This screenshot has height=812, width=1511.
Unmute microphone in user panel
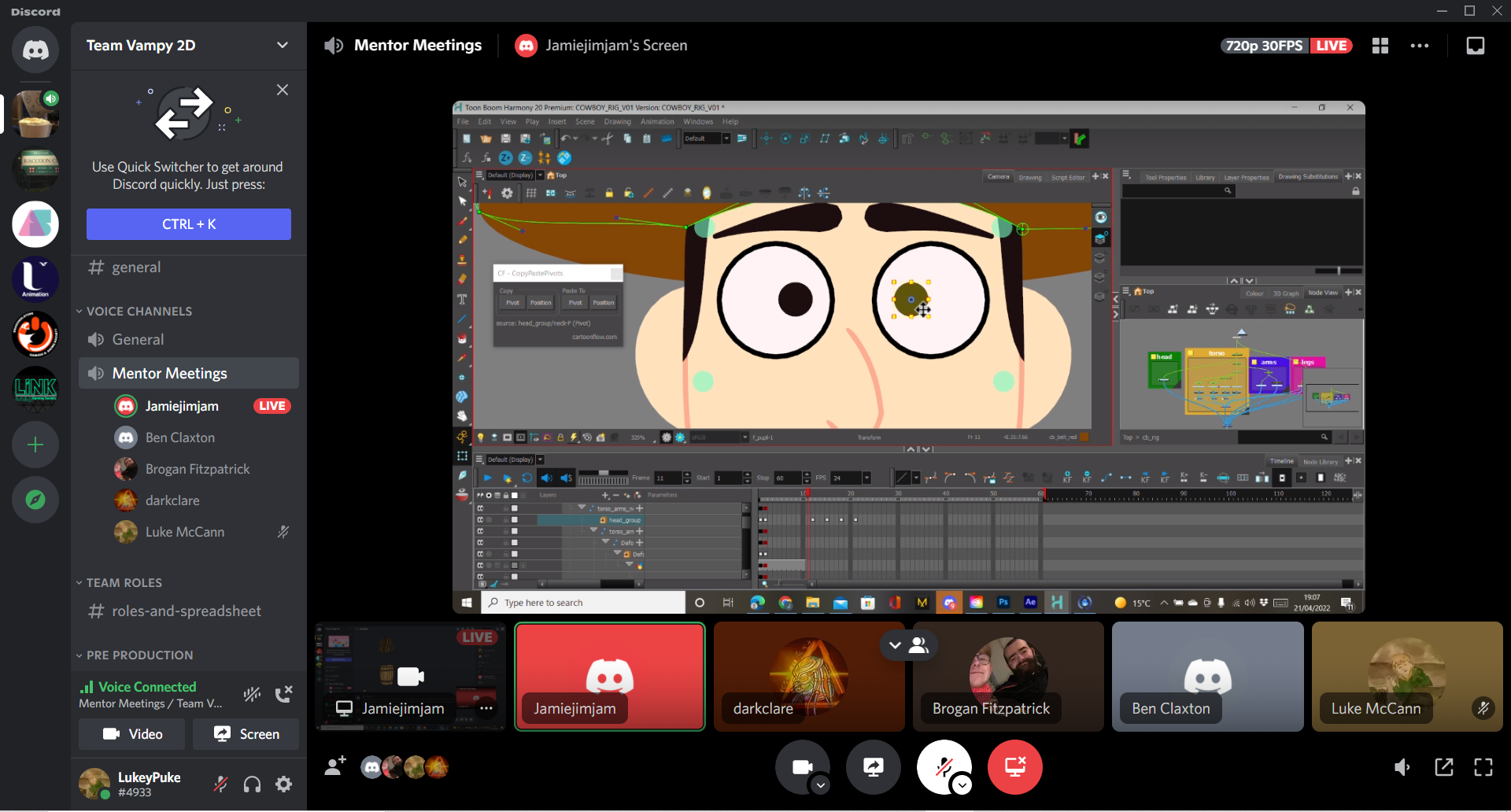click(x=221, y=784)
